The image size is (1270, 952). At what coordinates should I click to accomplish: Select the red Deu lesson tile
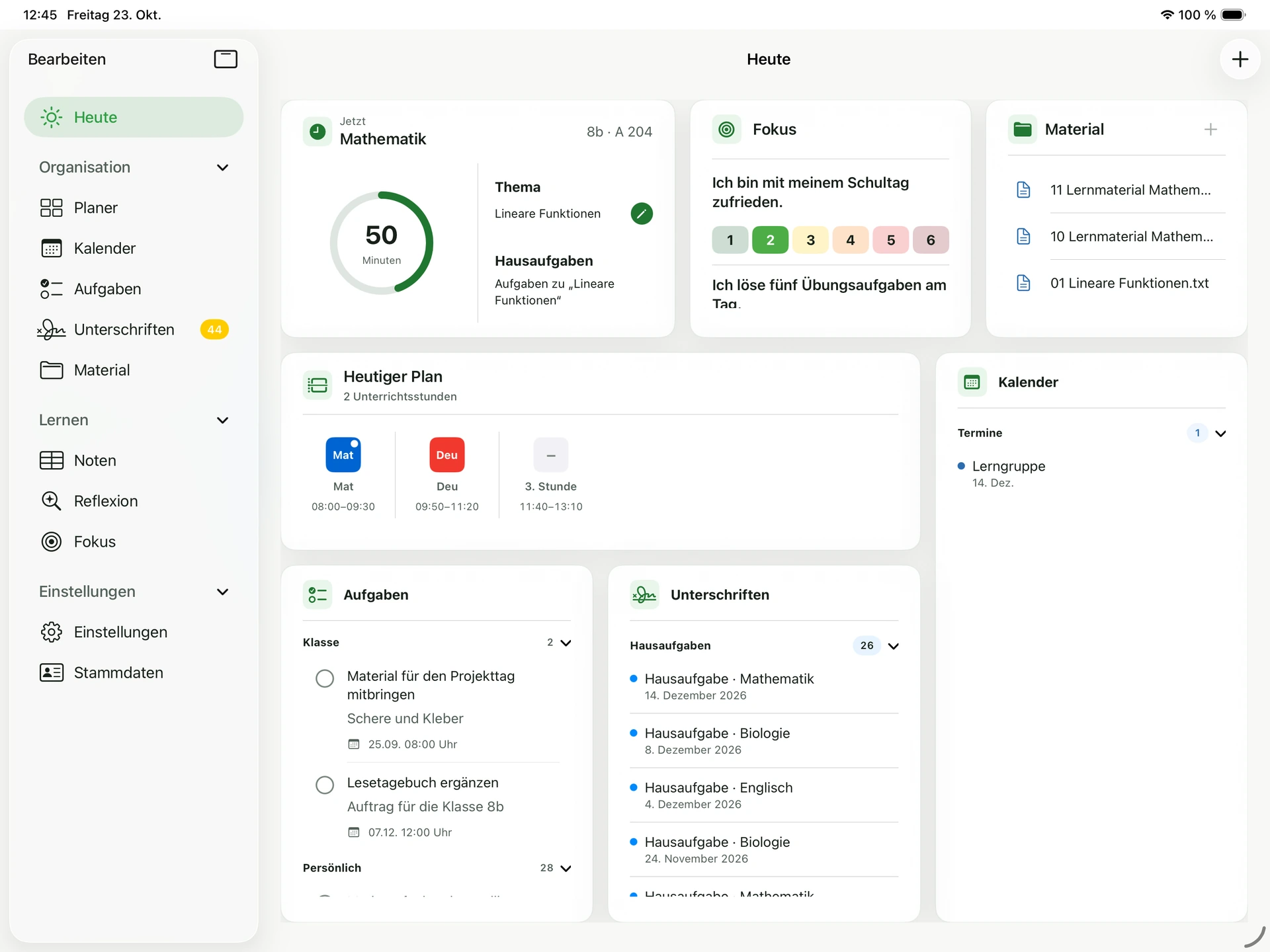click(x=447, y=455)
